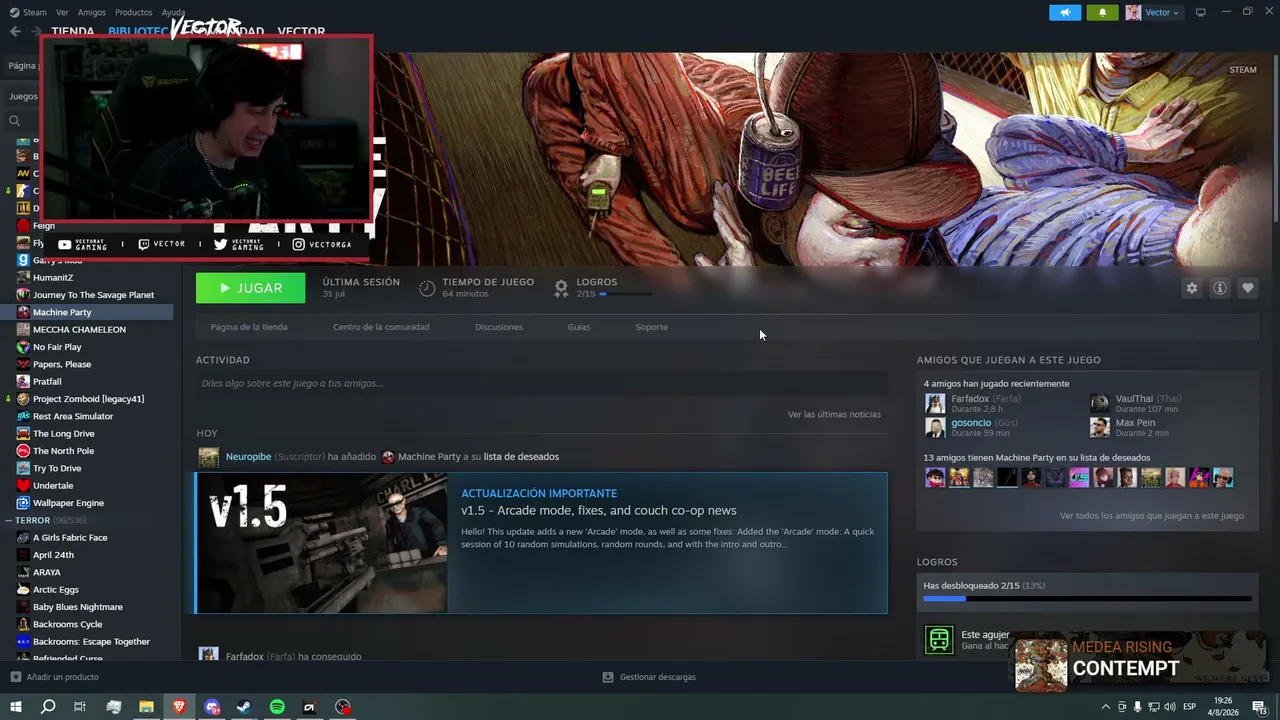Open Steam from the taskbar
Viewport: 1280px width, 720px height.
coord(244,707)
